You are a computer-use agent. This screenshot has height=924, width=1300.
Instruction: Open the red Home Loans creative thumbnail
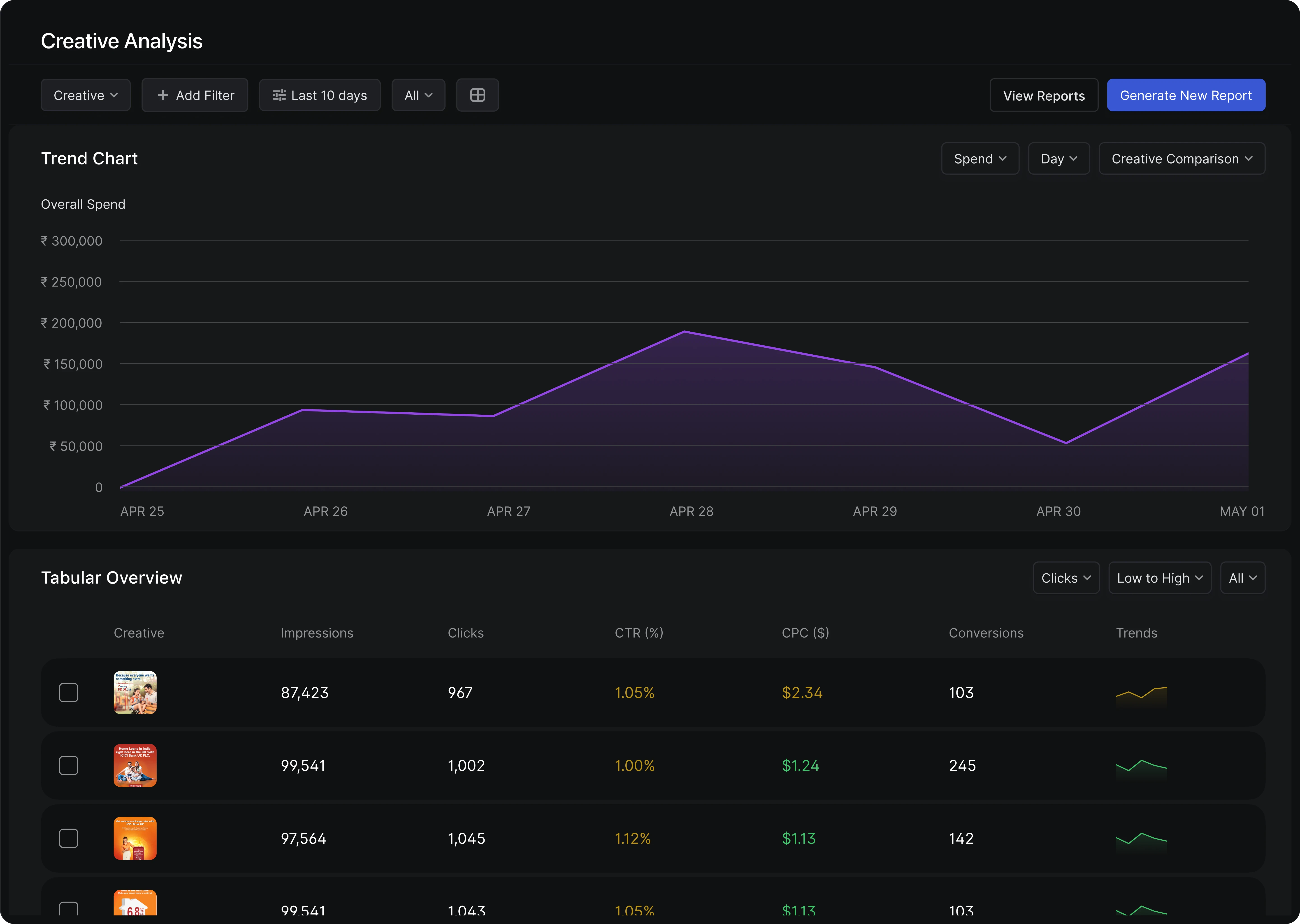pyautogui.click(x=135, y=765)
